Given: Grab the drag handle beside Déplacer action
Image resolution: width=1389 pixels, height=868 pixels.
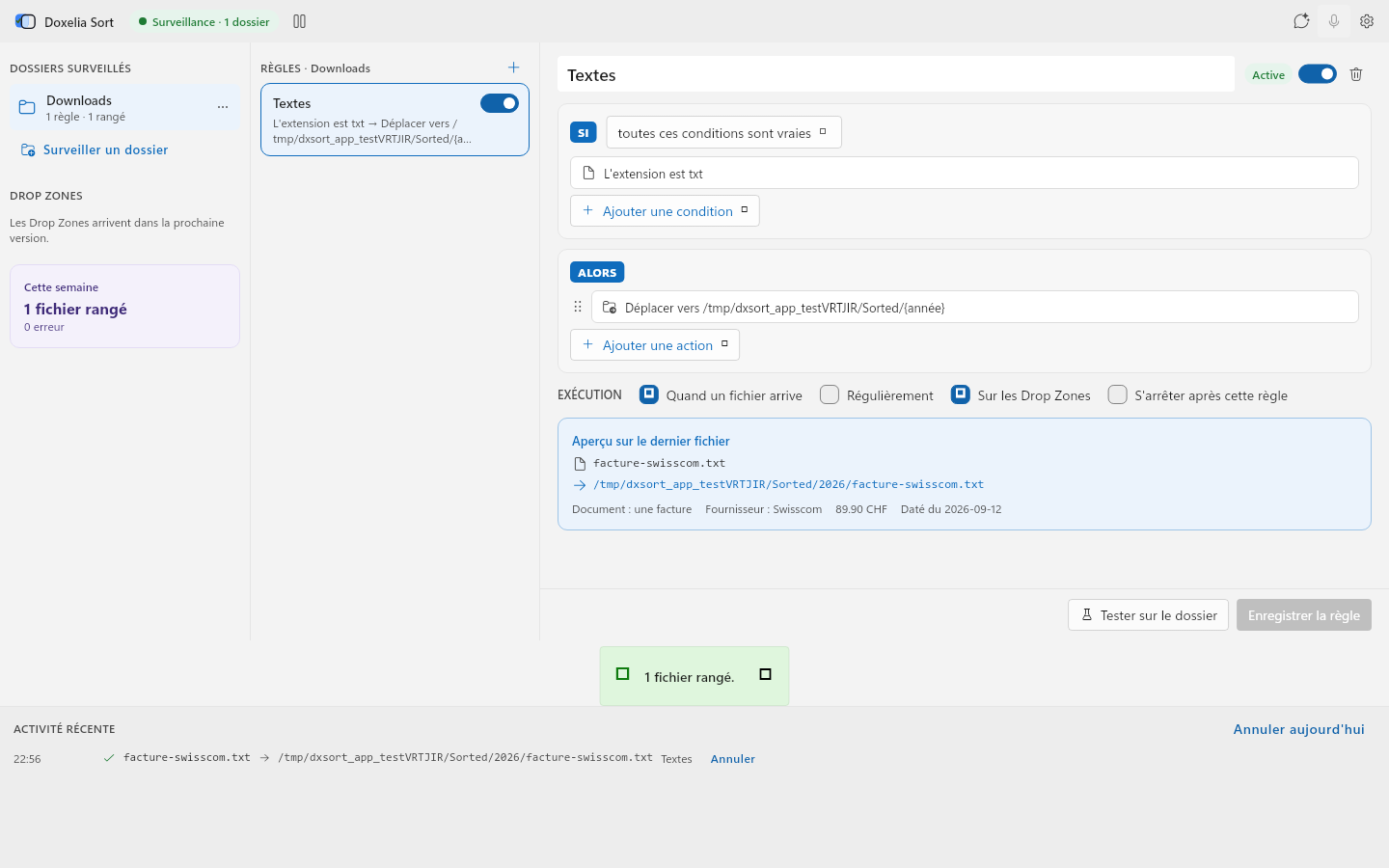Looking at the screenshot, I should click(578, 307).
